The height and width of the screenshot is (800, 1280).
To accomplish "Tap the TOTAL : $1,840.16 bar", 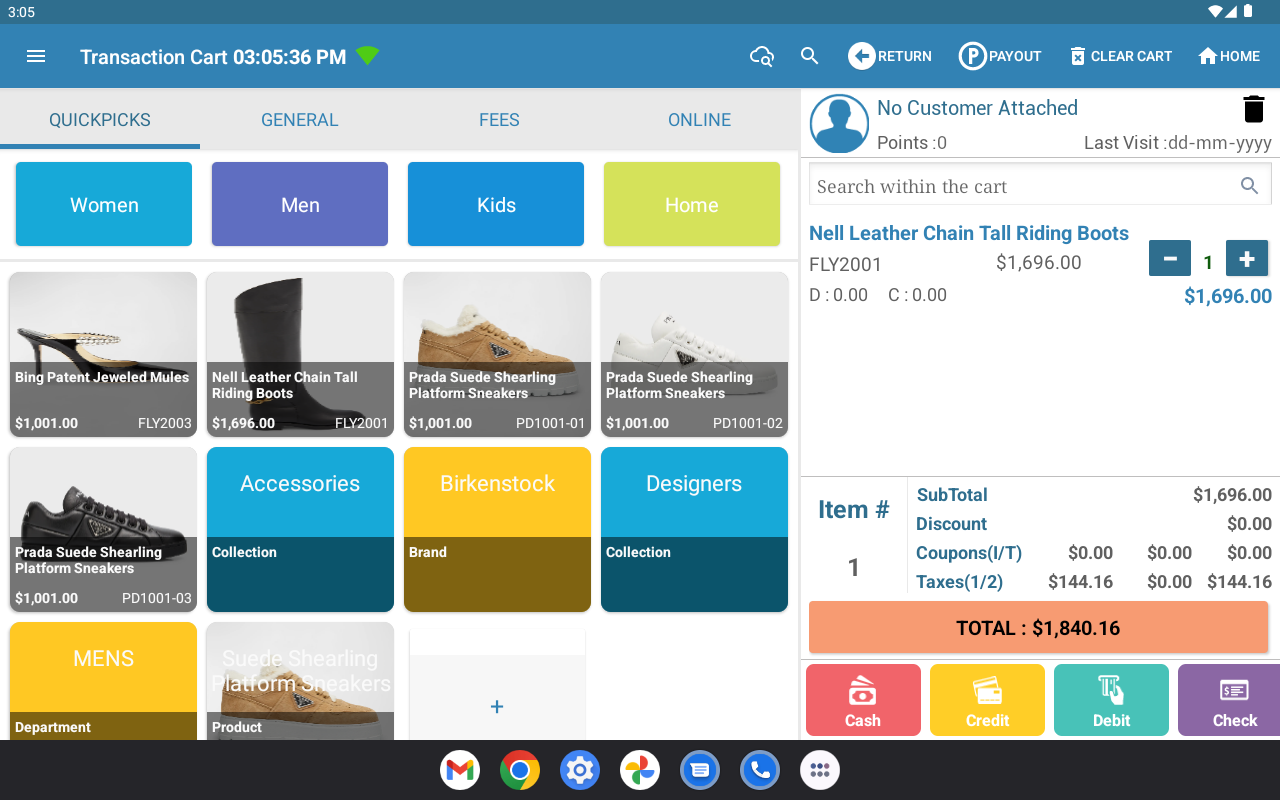I will coord(1038,628).
